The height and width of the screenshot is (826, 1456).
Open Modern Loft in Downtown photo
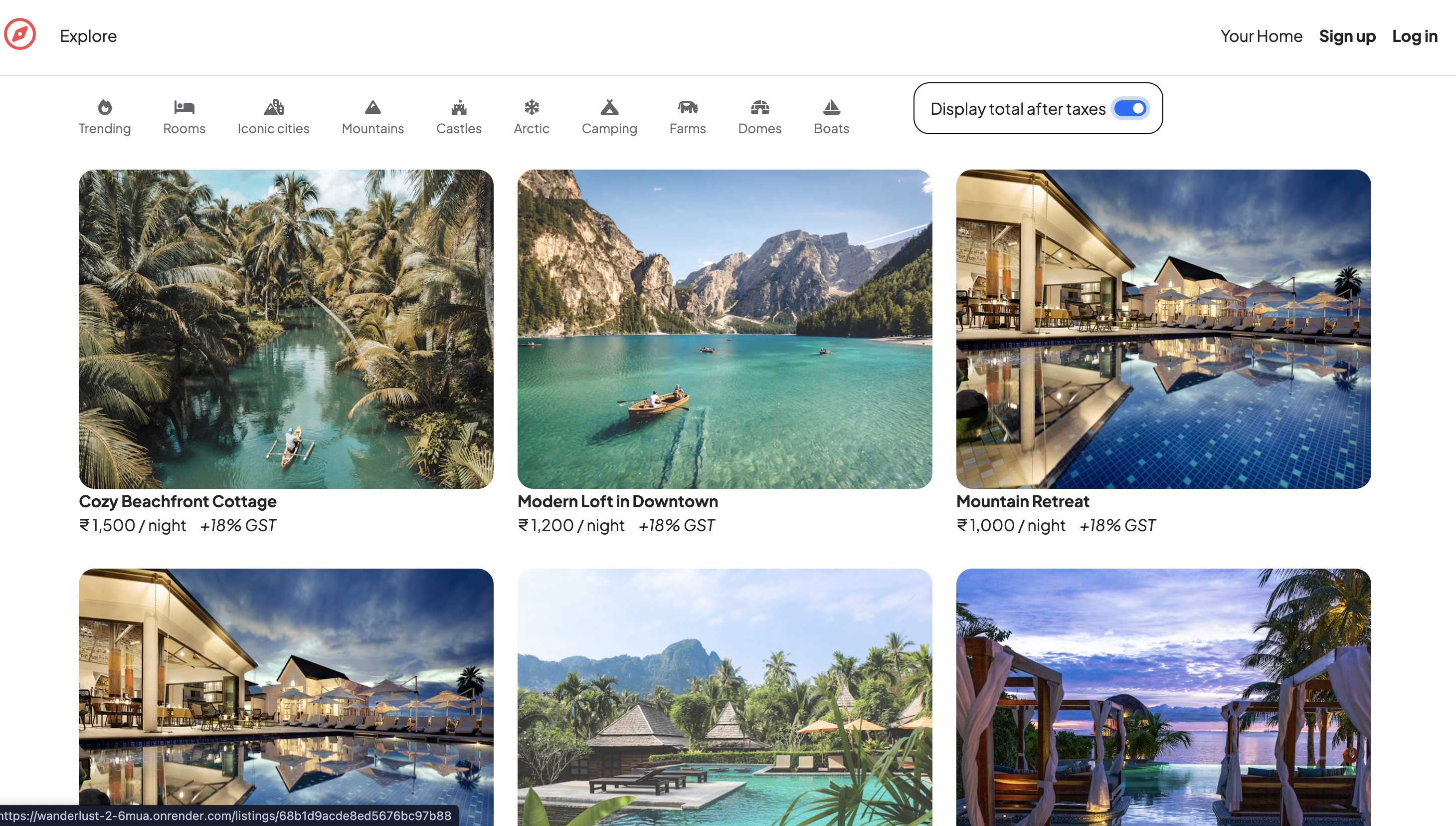click(x=725, y=329)
